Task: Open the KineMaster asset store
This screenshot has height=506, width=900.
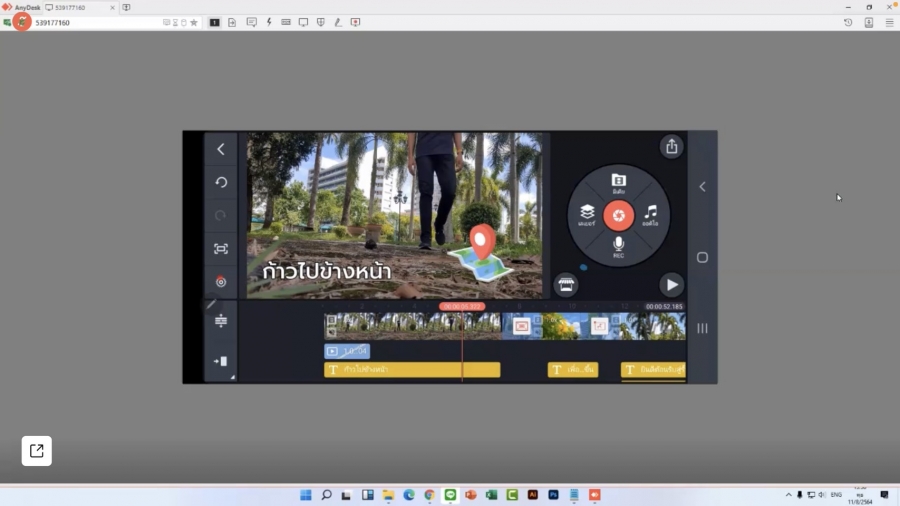Action: coord(566,284)
